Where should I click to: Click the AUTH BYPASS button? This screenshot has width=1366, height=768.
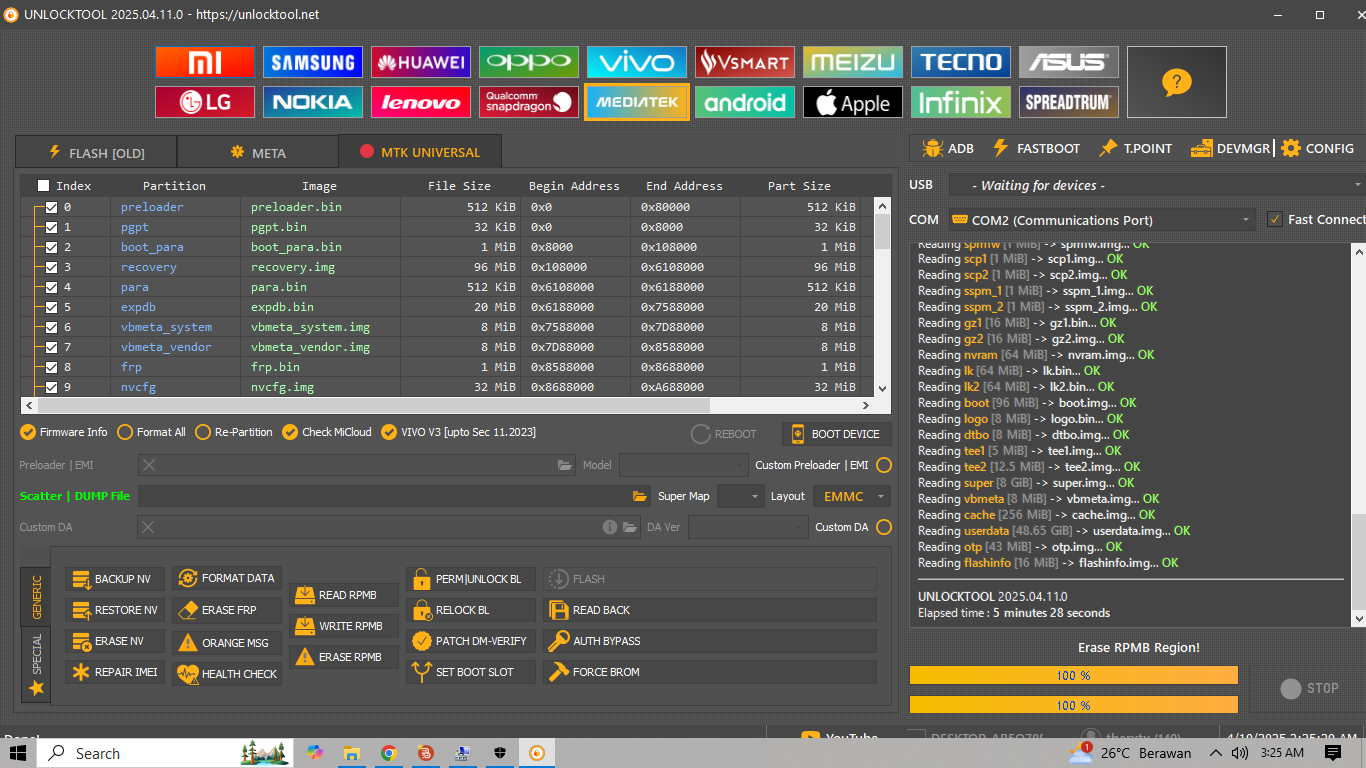click(x=710, y=641)
